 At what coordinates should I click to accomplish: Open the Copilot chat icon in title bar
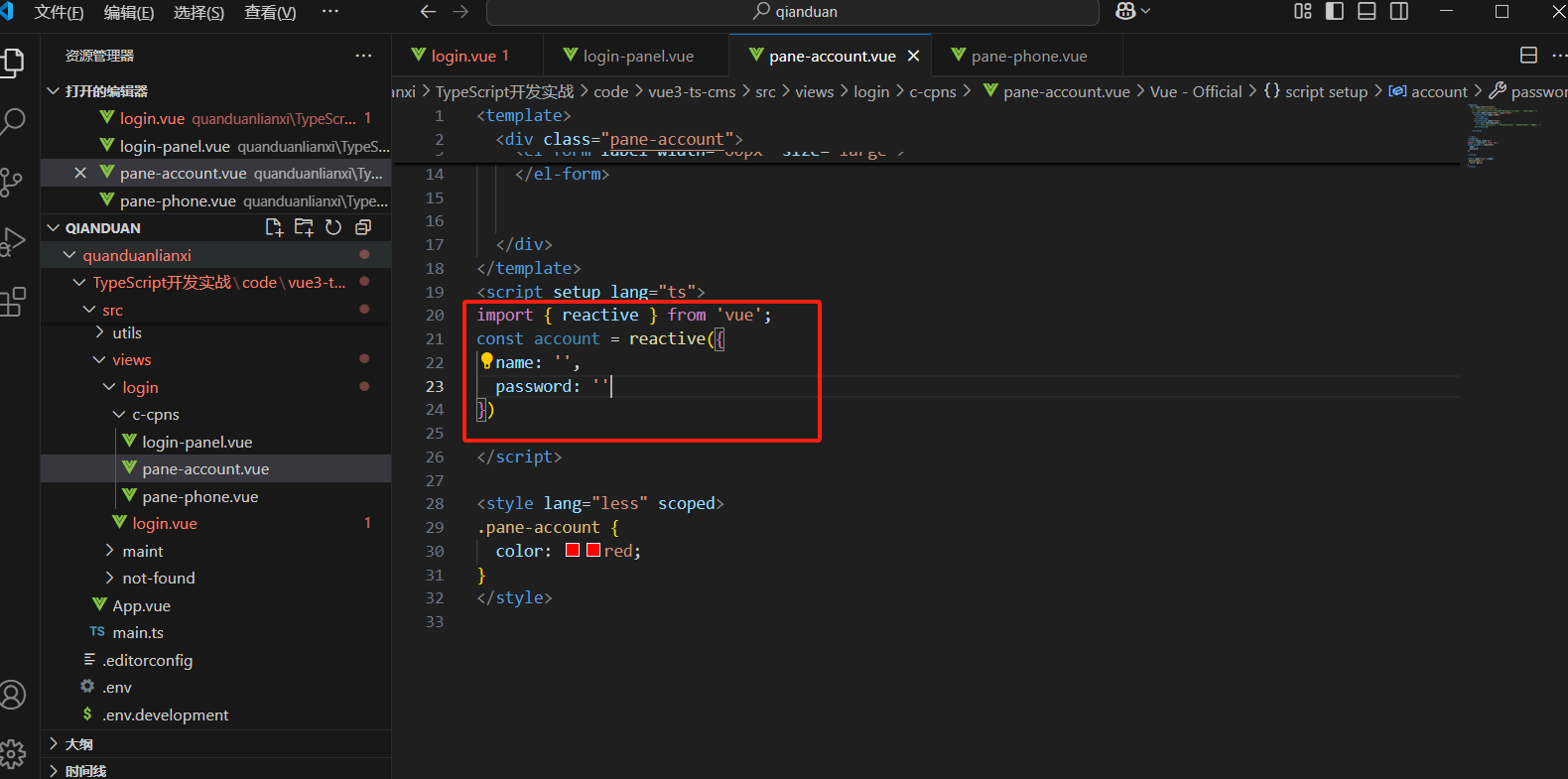click(1132, 12)
